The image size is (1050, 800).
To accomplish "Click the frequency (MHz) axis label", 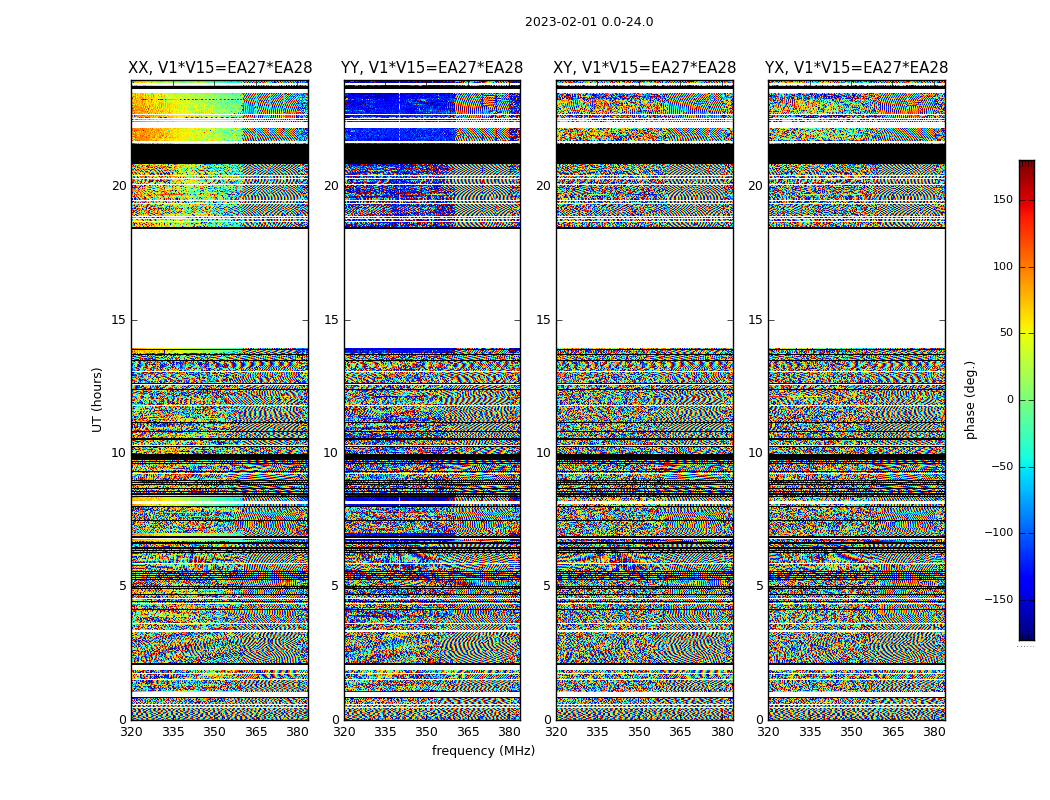I will (x=483, y=750).
